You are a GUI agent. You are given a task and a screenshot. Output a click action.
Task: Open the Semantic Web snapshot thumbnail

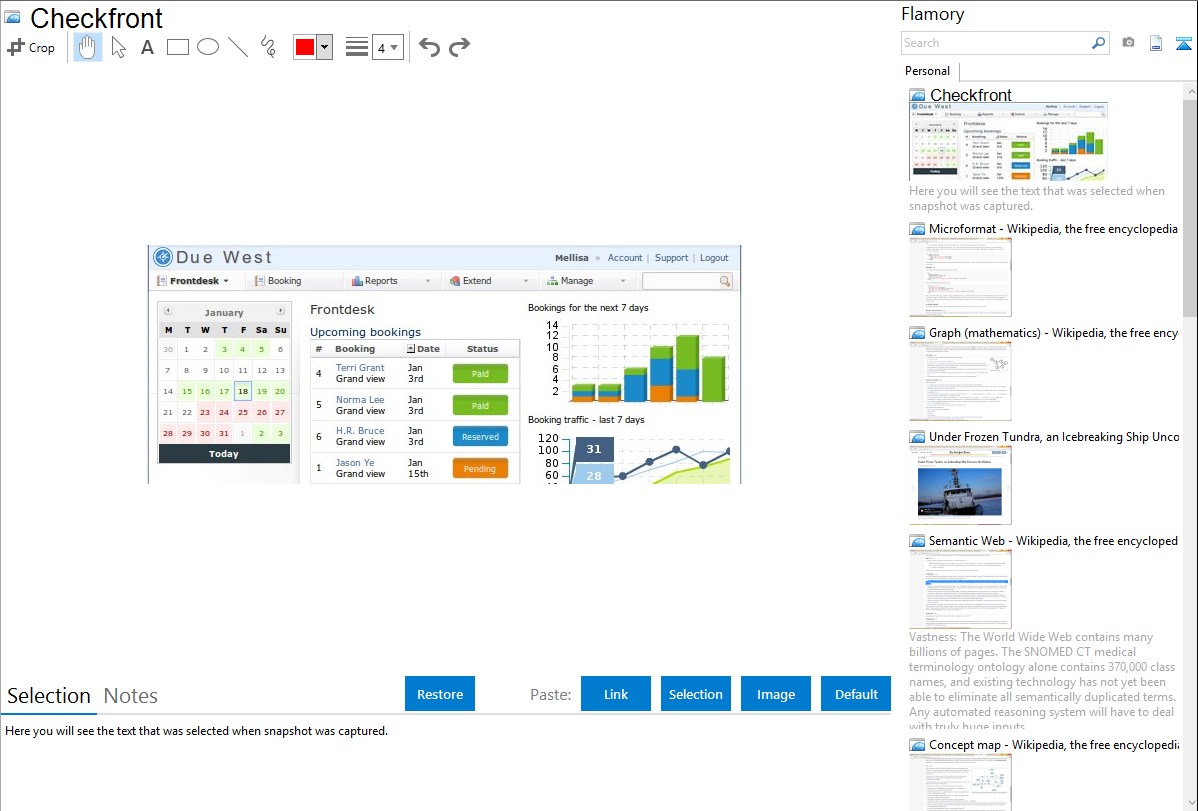click(x=960, y=589)
